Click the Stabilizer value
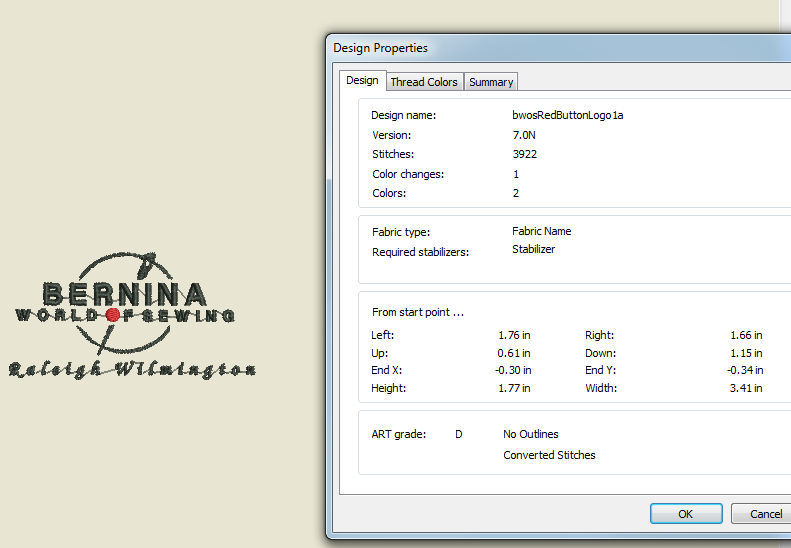 (533, 249)
